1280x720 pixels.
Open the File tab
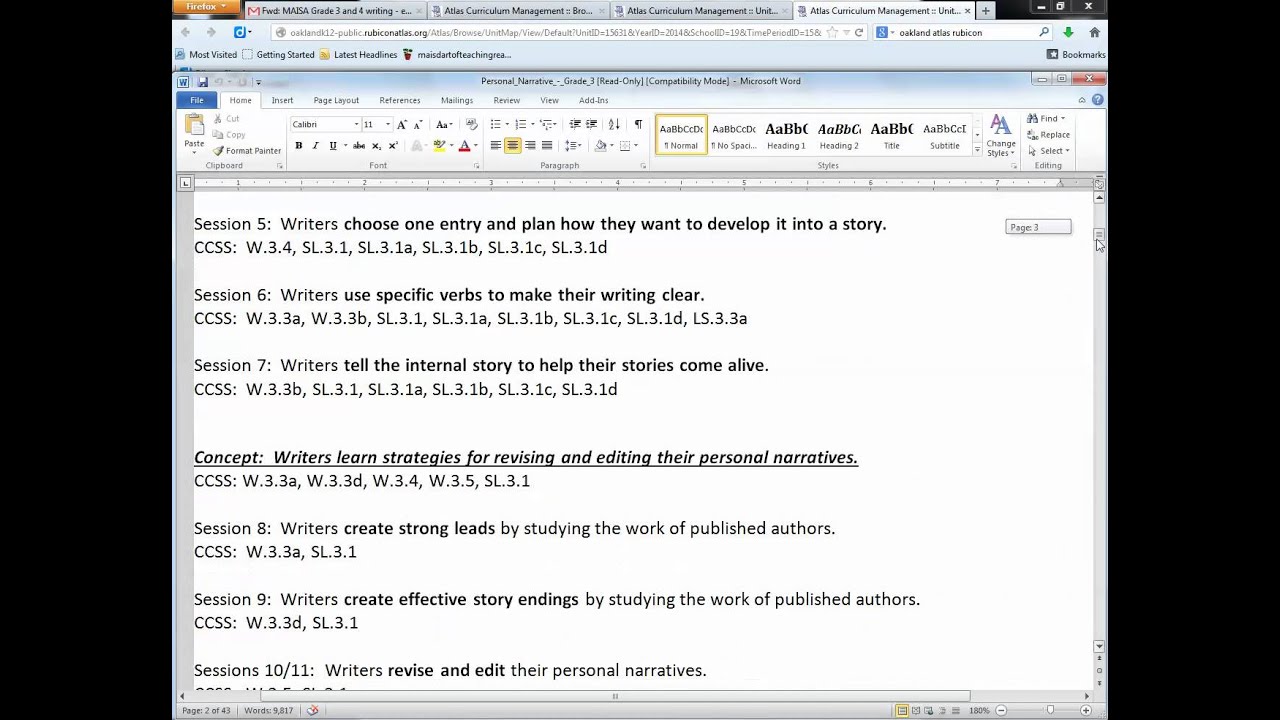pyautogui.click(x=197, y=100)
